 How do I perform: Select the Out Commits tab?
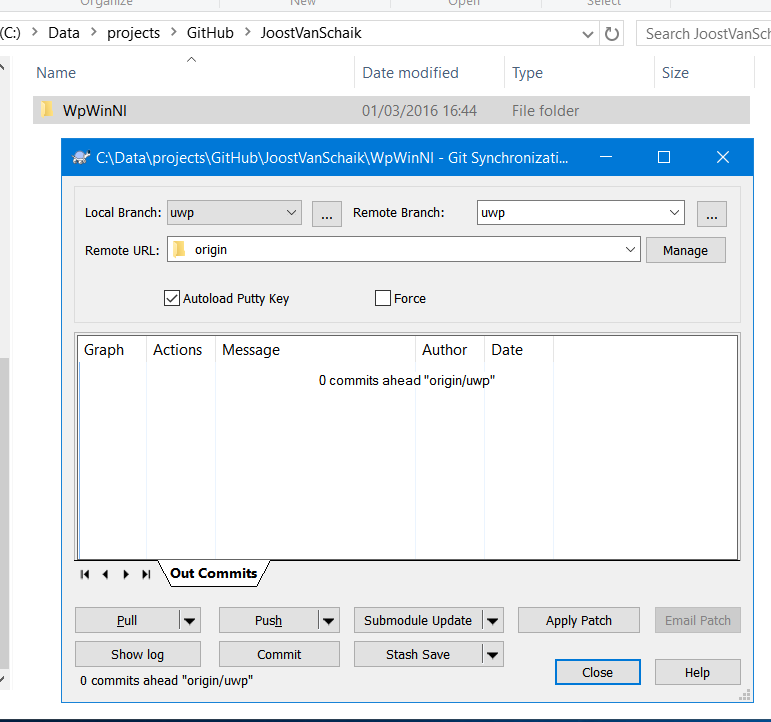click(x=213, y=573)
